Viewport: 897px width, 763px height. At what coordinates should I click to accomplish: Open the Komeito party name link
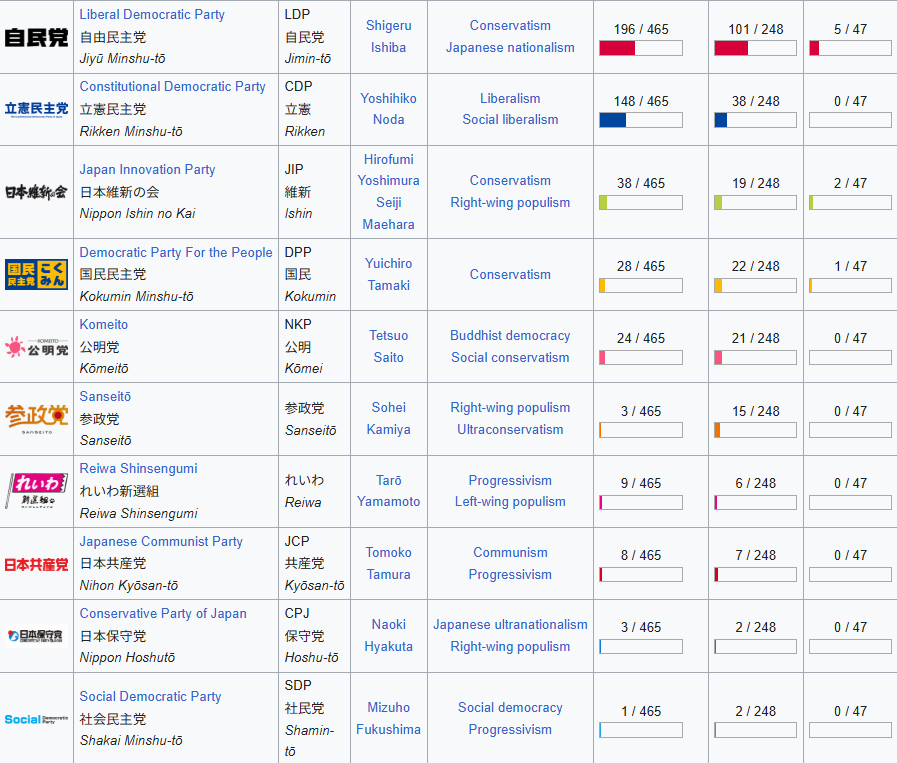click(x=104, y=324)
